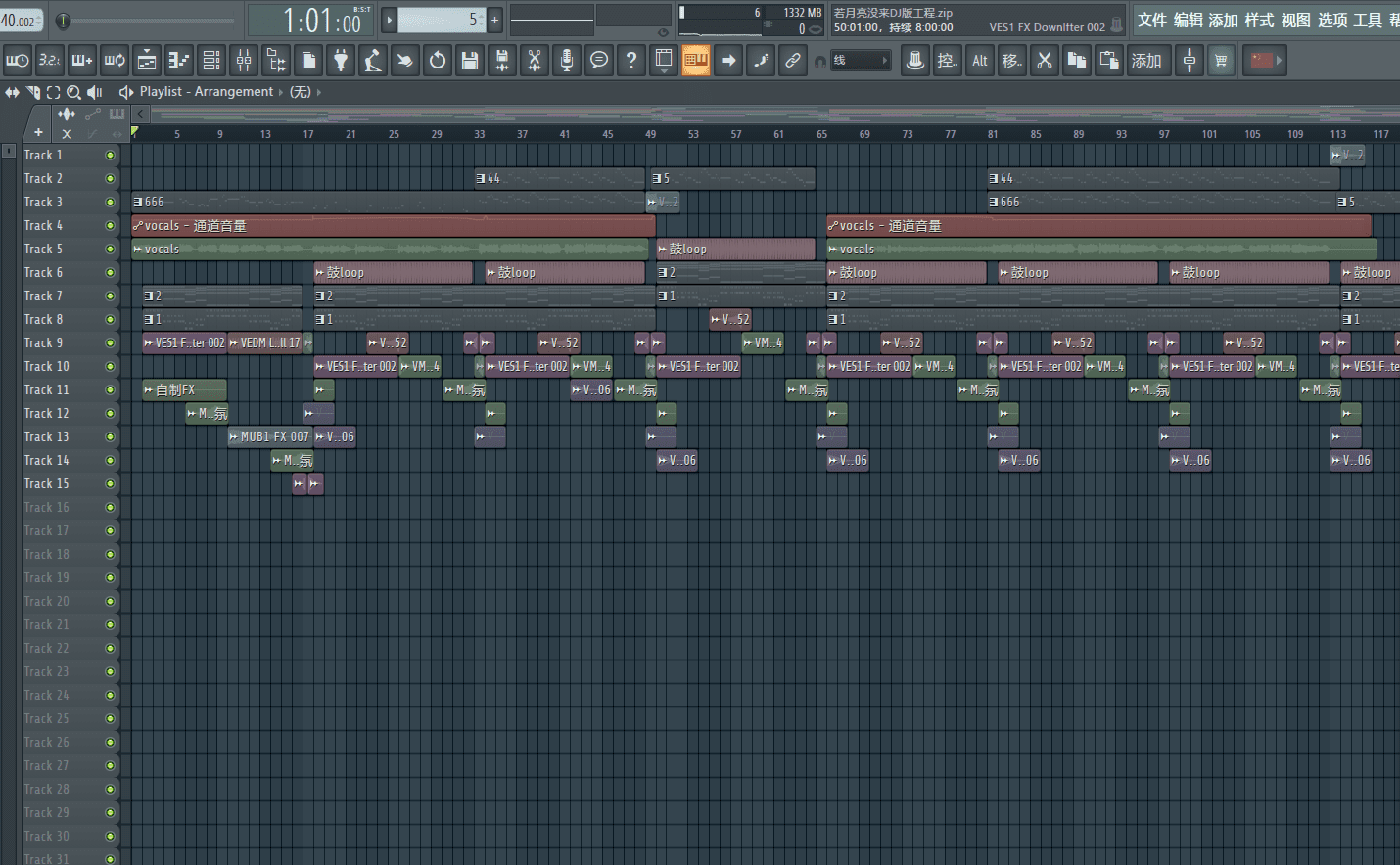This screenshot has width=1400, height=865.
Task: Click the microphone recording icon
Action: (566, 61)
